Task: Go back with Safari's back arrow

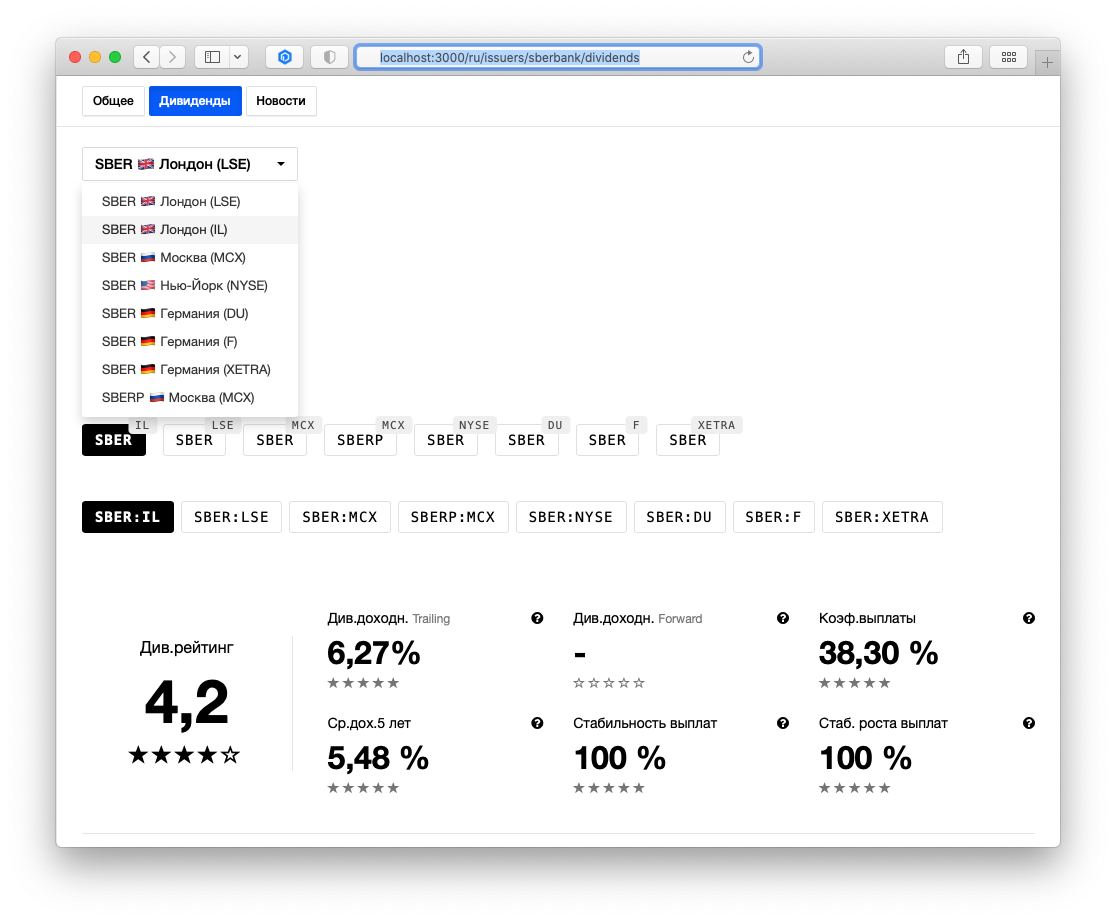Action: click(147, 57)
